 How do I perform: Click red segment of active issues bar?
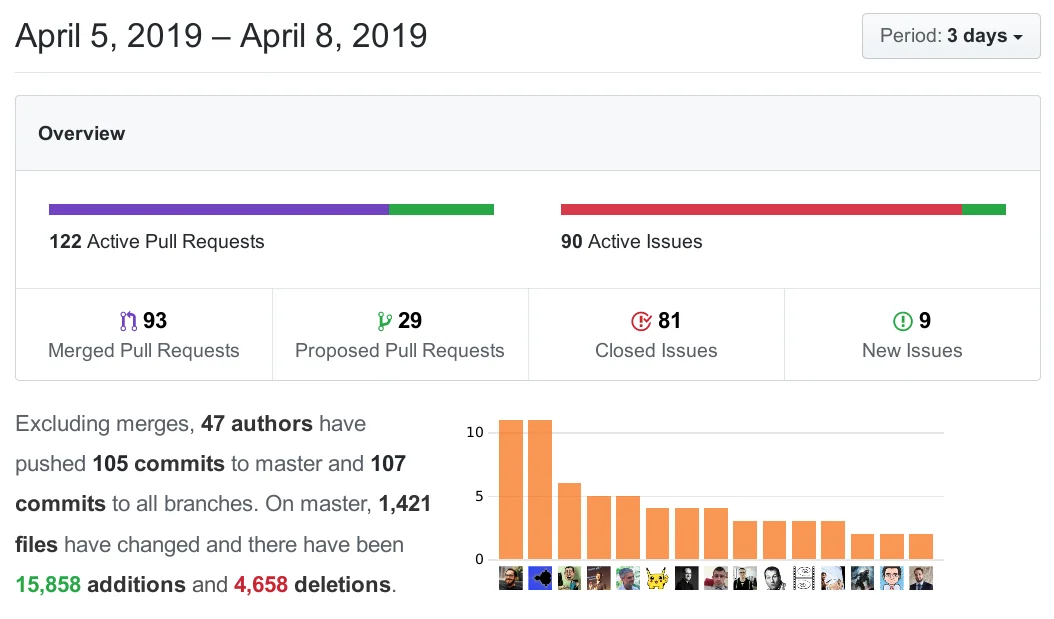tap(760, 210)
